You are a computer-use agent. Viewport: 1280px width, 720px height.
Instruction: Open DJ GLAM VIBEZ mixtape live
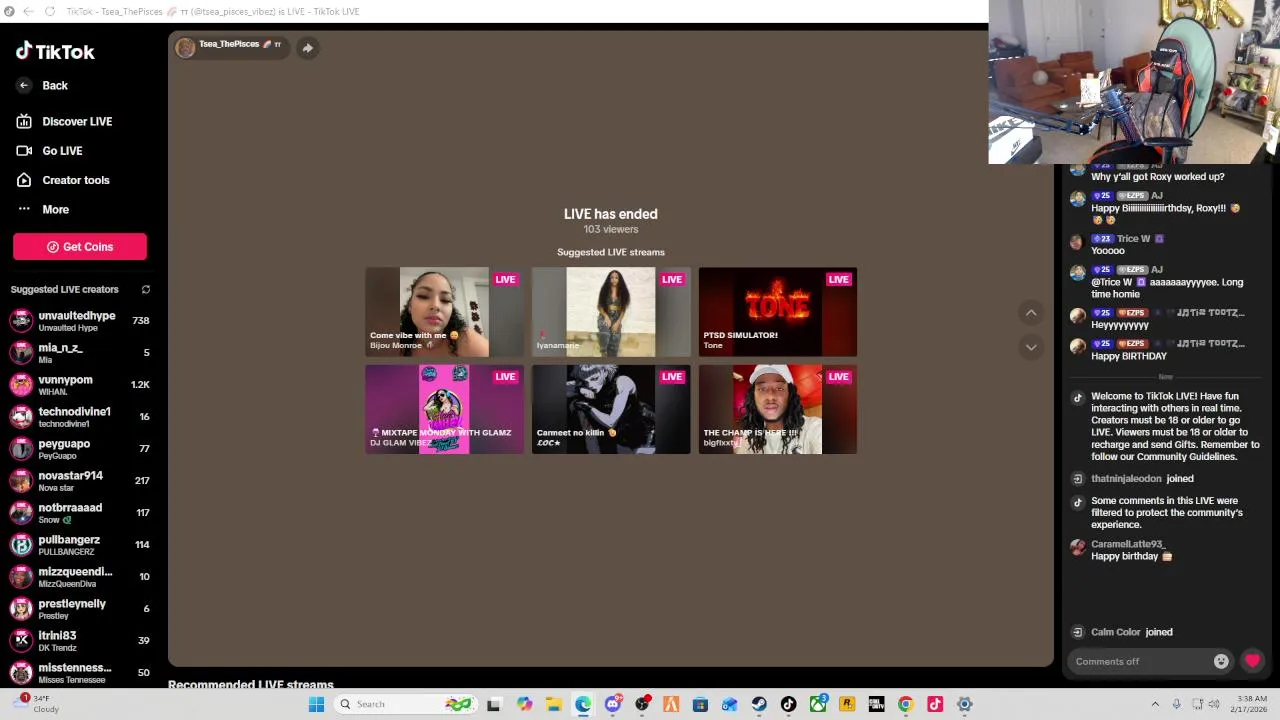[x=444, y=409]
